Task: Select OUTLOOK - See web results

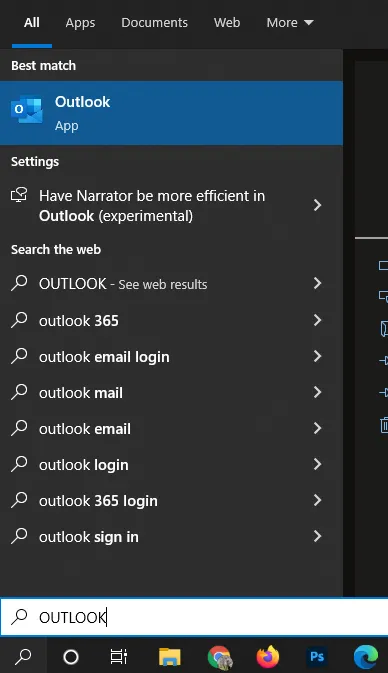Action: [x=171, y=283]
